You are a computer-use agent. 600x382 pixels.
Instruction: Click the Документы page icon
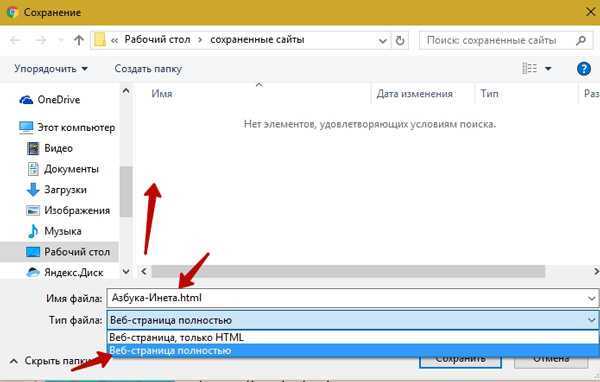point(33,169)
